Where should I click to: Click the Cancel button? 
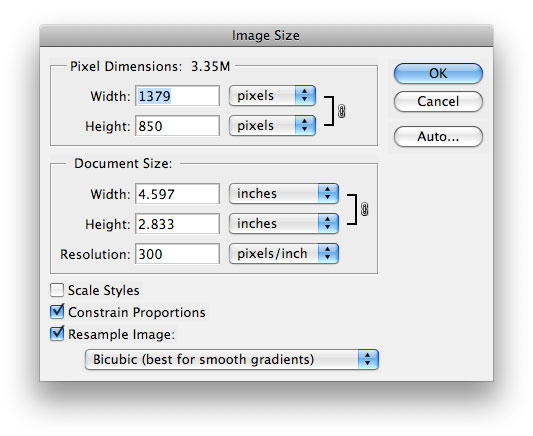coord(438,101)
